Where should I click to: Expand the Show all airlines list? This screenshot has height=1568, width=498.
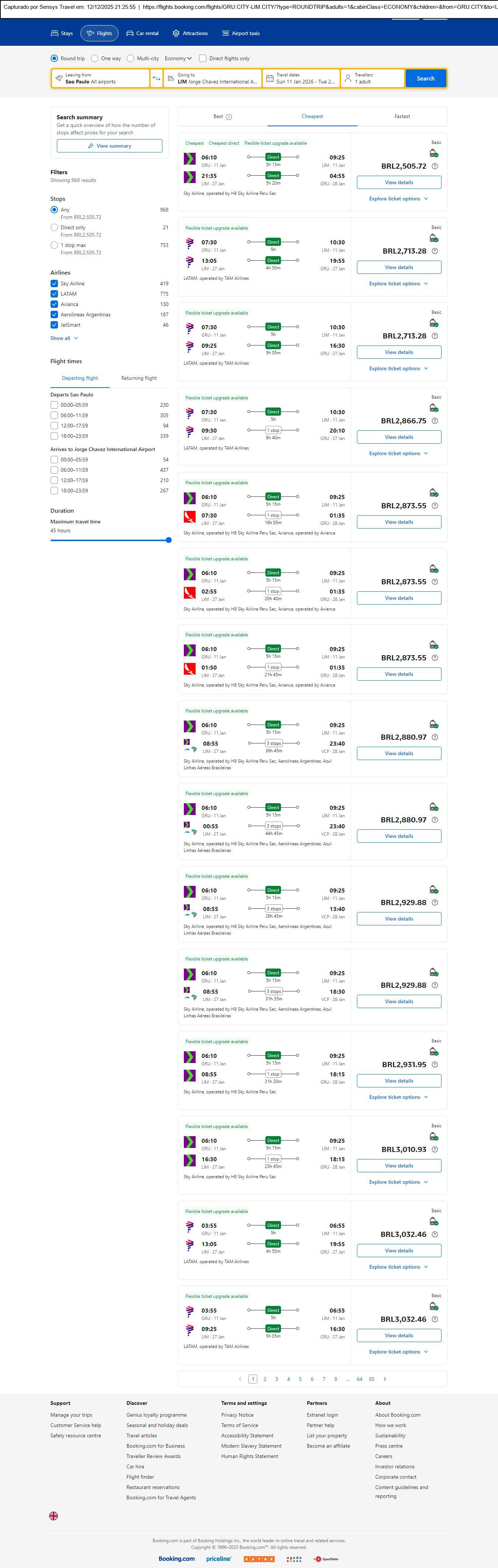[64, 338]
